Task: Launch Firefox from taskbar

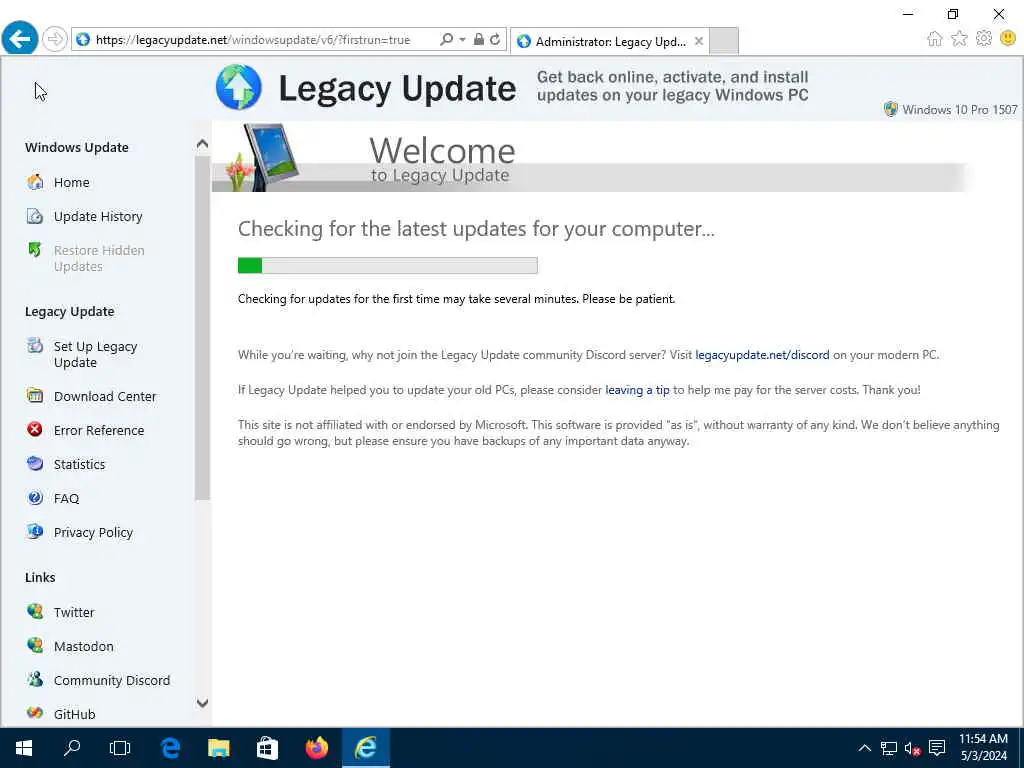Action: tap(317, 748)
